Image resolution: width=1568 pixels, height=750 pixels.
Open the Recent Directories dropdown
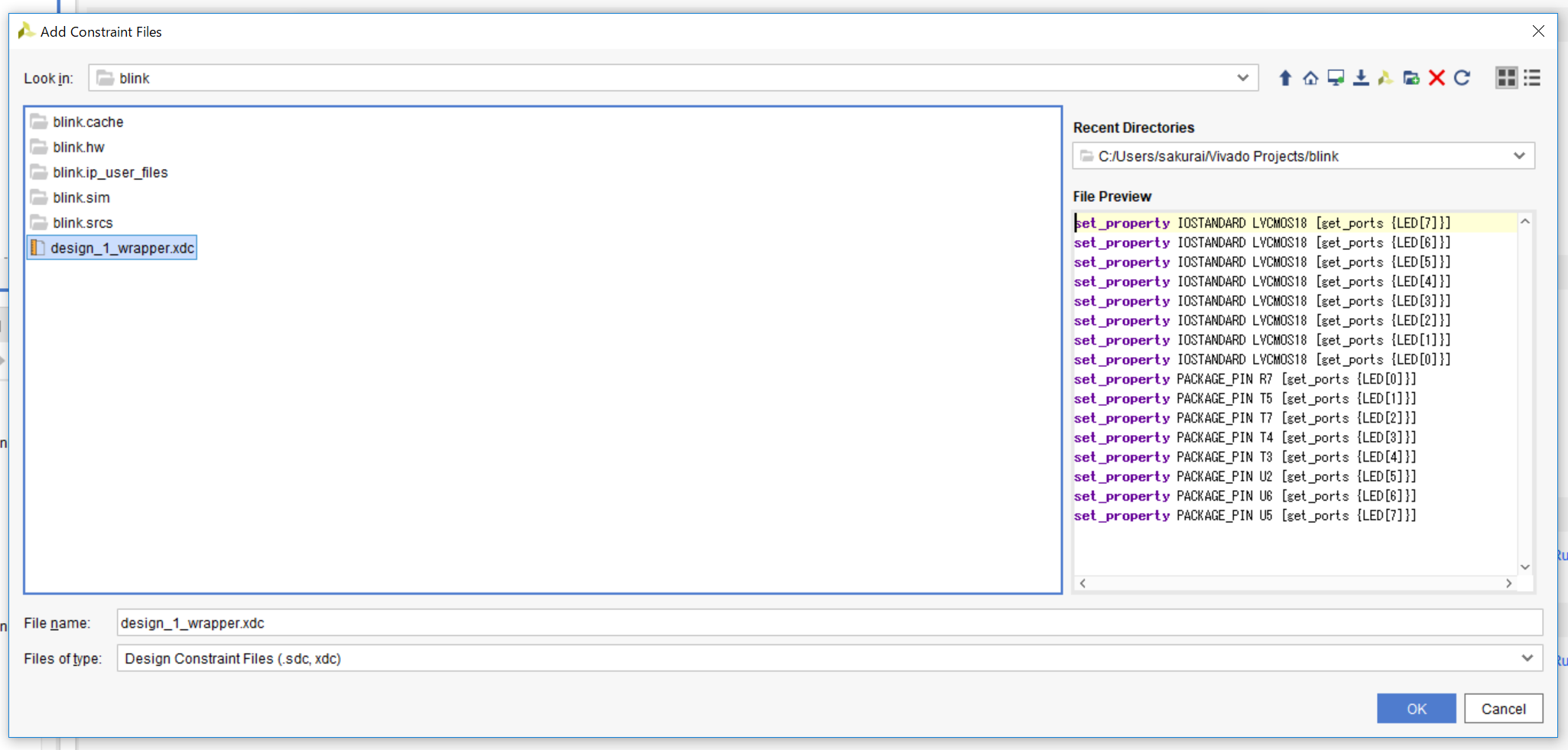click(x=1518, y=156)
